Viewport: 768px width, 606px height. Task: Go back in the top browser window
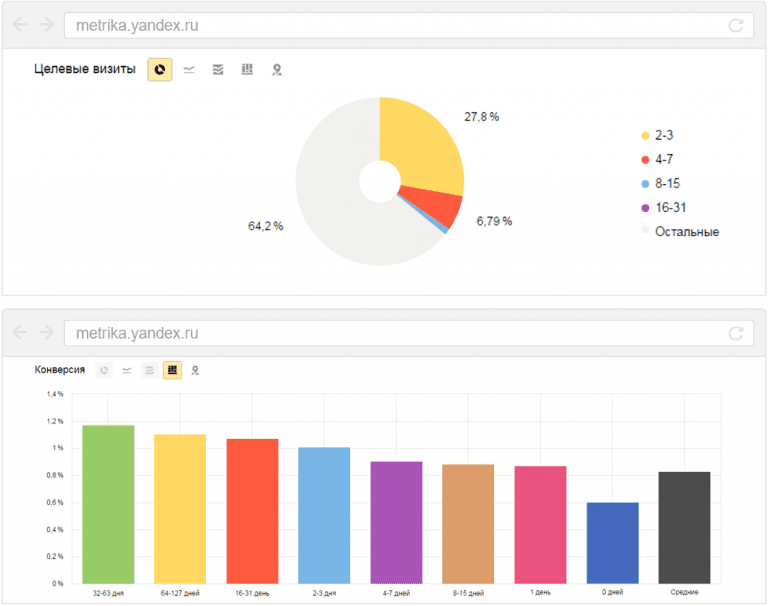20,24
